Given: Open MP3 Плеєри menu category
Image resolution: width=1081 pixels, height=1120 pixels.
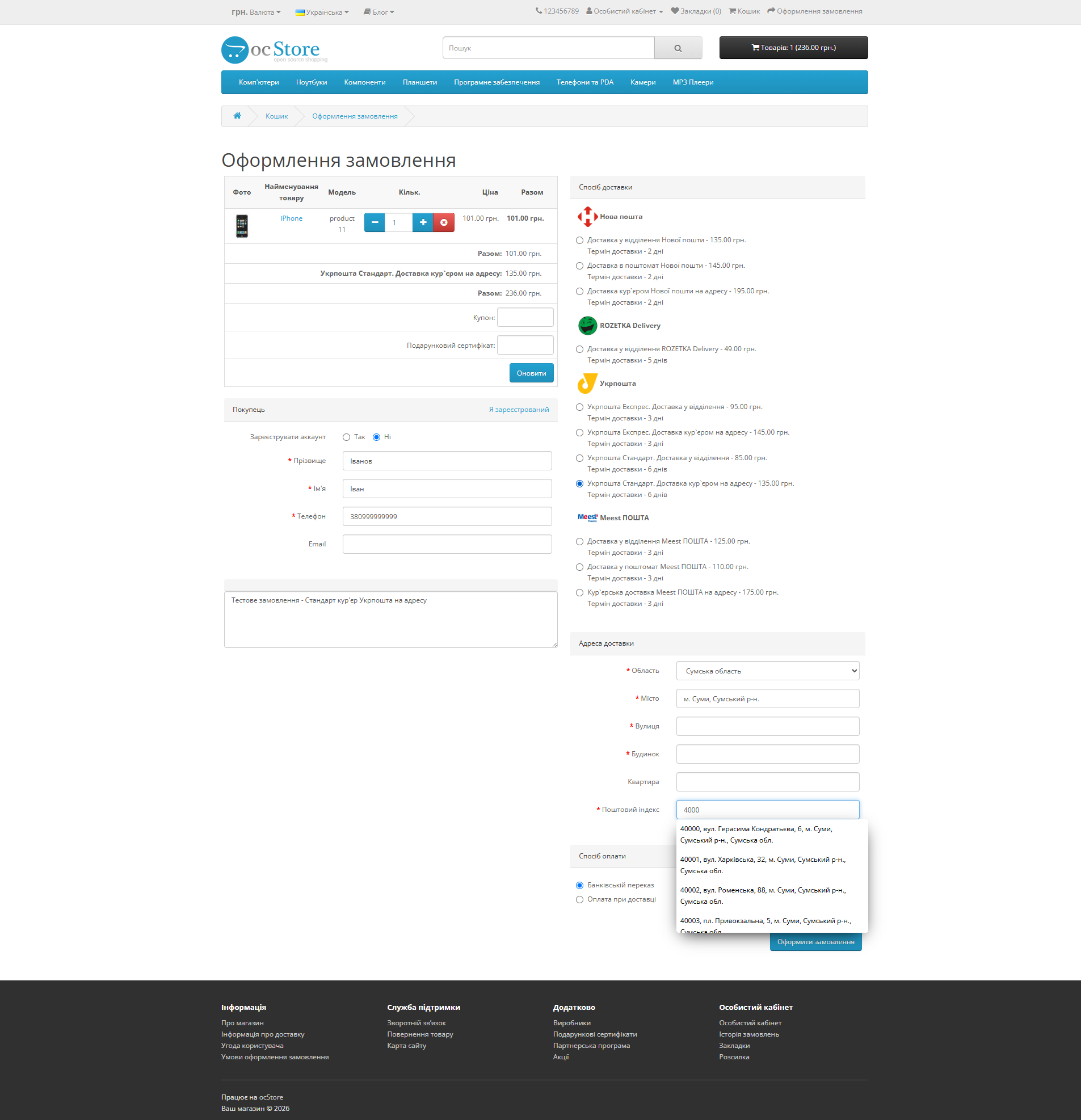Looking at the screenshot, I should pos(693,82).
